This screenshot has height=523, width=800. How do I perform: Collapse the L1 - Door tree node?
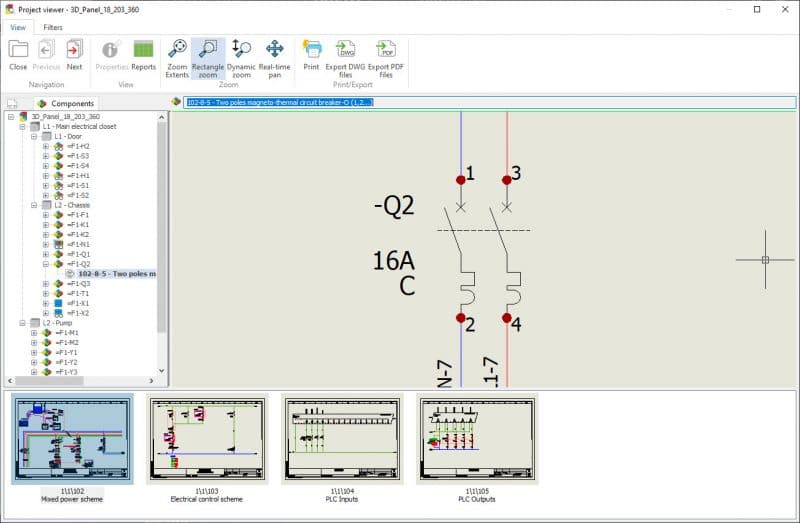pos(34,136)
